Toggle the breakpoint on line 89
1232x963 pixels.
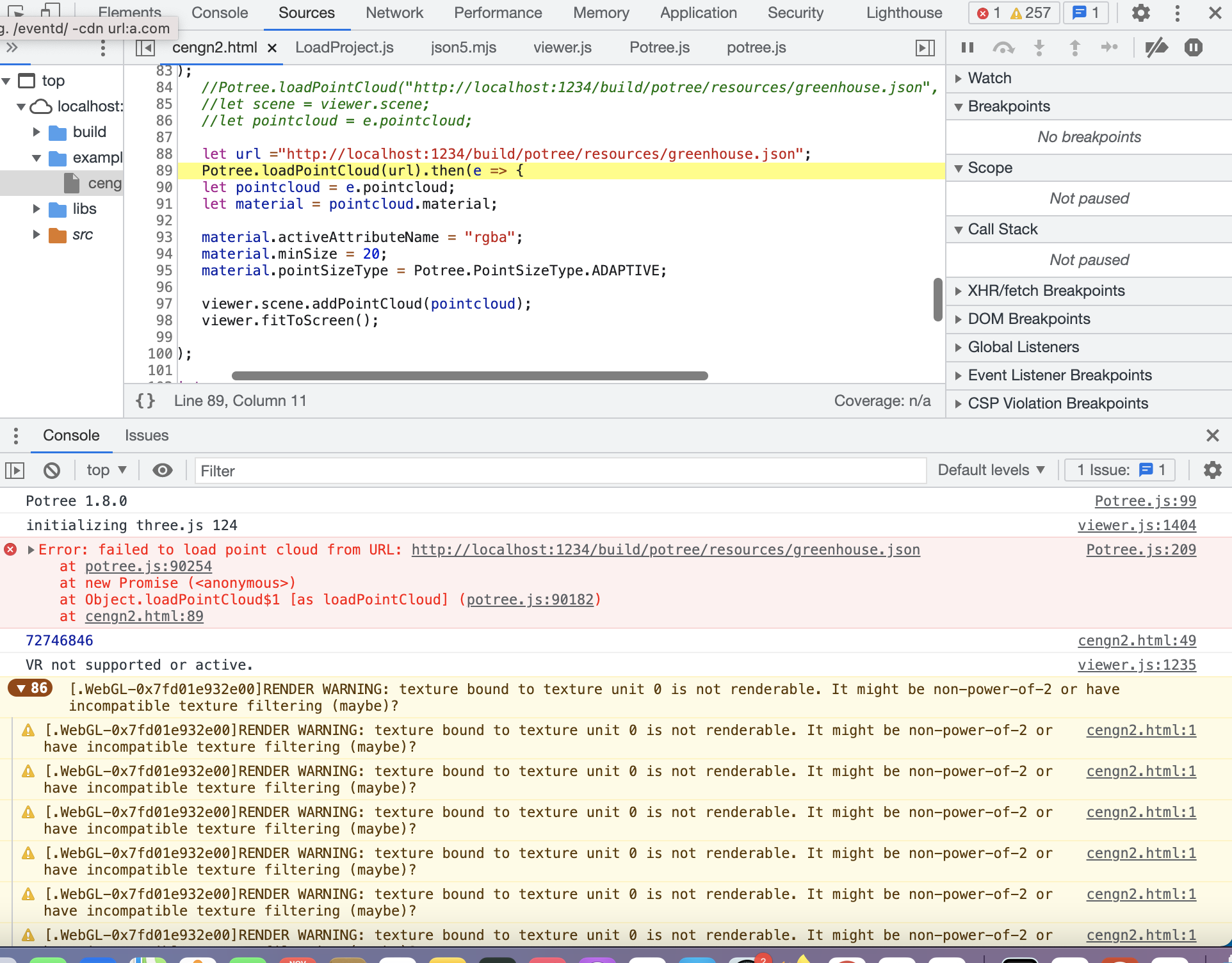point(164,170)
